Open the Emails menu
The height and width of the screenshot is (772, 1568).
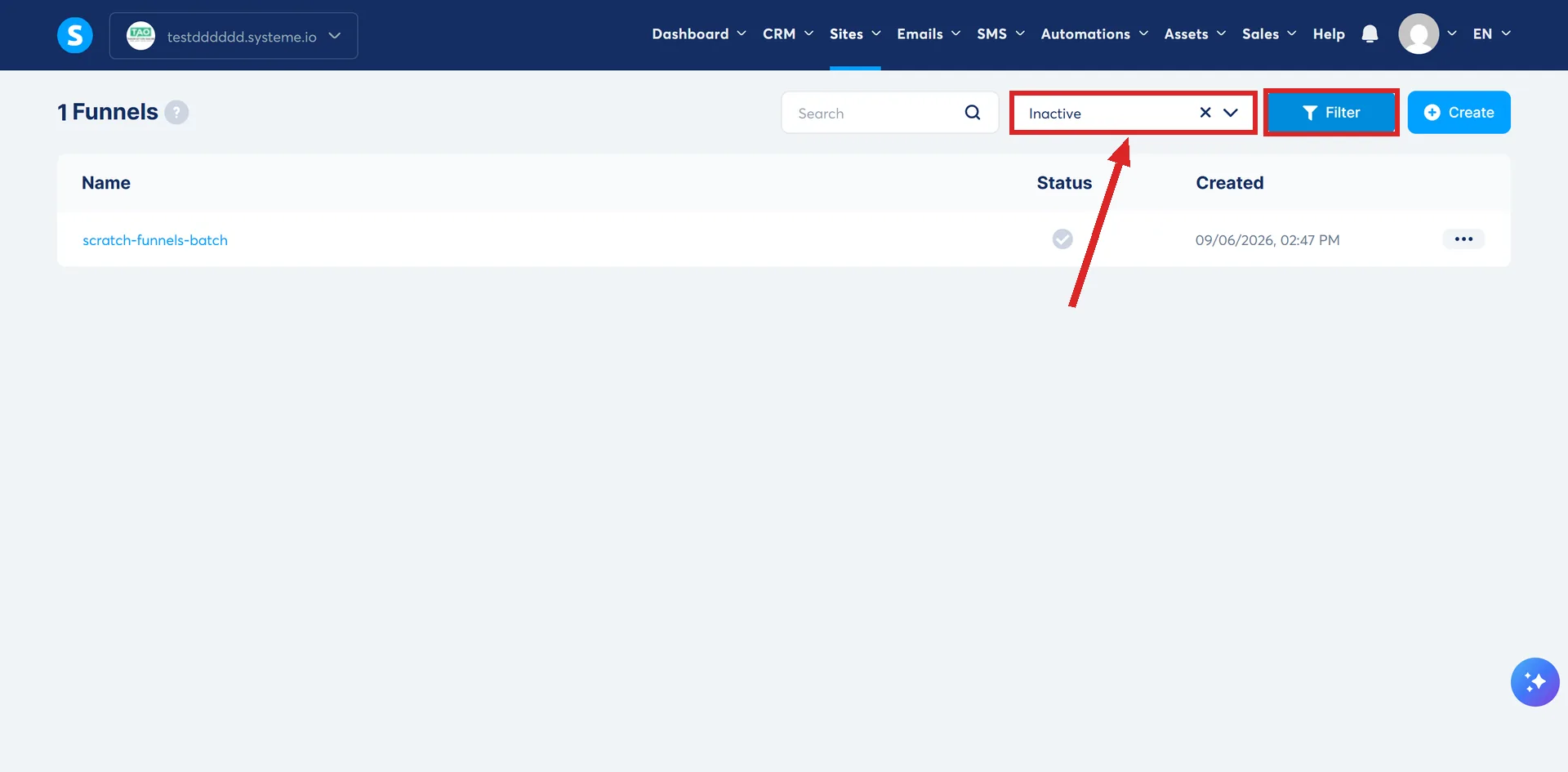[928, 33]
